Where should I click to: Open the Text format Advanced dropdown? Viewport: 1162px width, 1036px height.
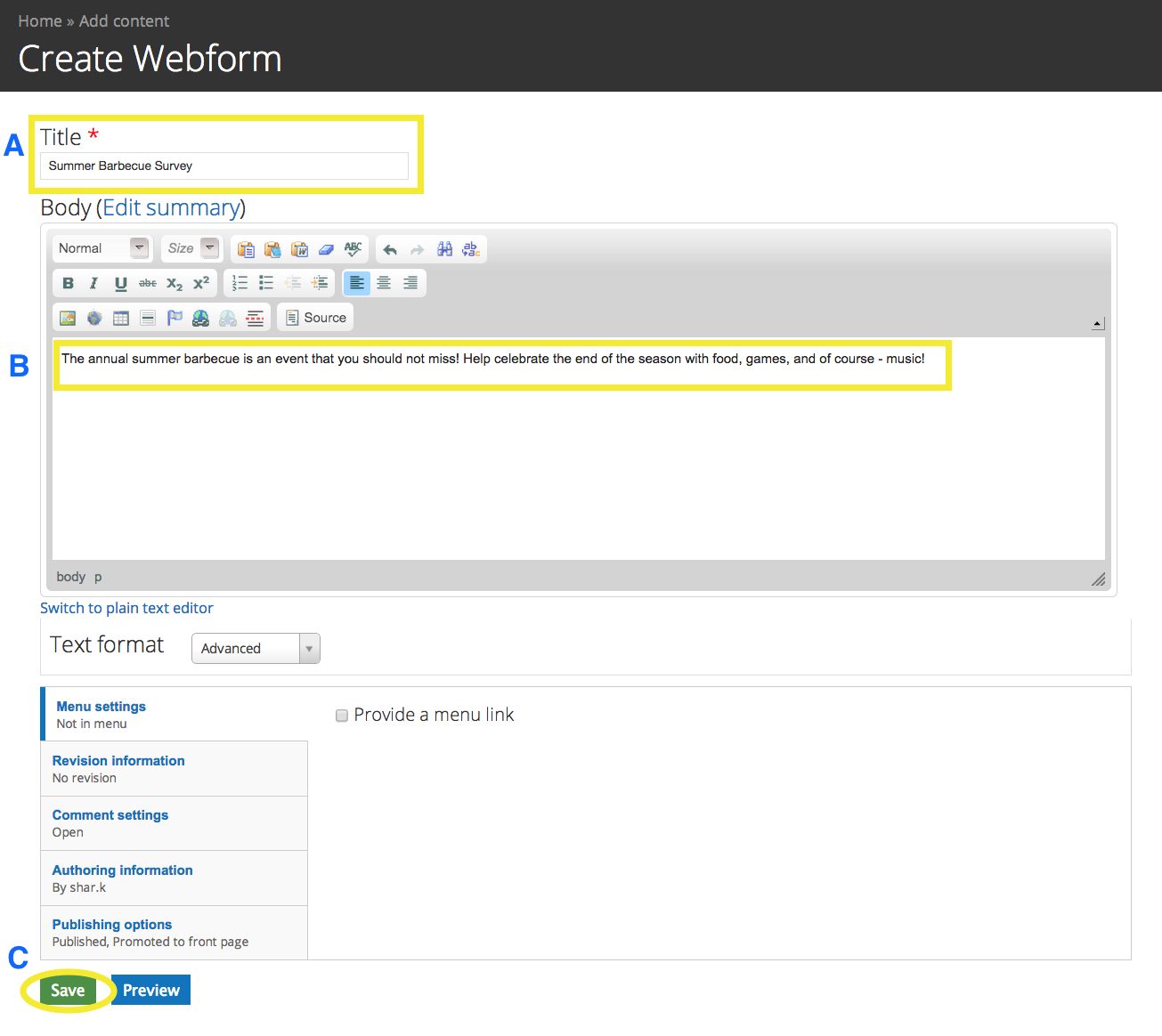click(x=256, y=649)
